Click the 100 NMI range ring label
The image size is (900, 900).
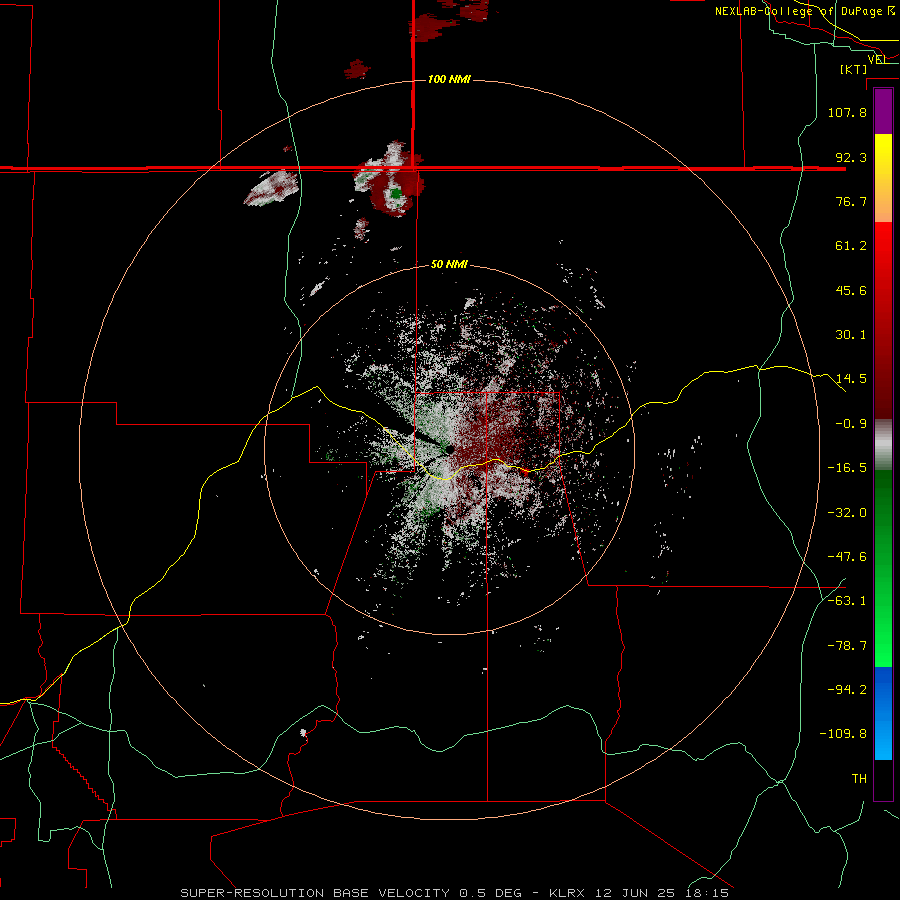pyautogui.click(x=449, y=79)
